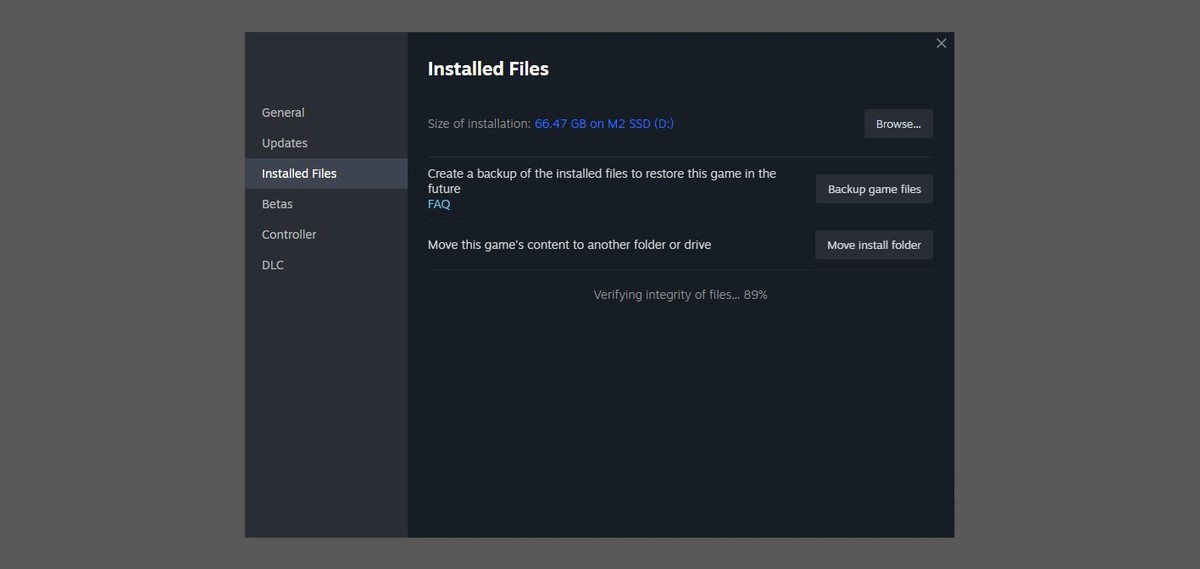Image resolution: width=1200 pixels, height=569 pixels.
Task: Click the Move this game's content description
Action: pyautogui.click(x=569, y=245)
